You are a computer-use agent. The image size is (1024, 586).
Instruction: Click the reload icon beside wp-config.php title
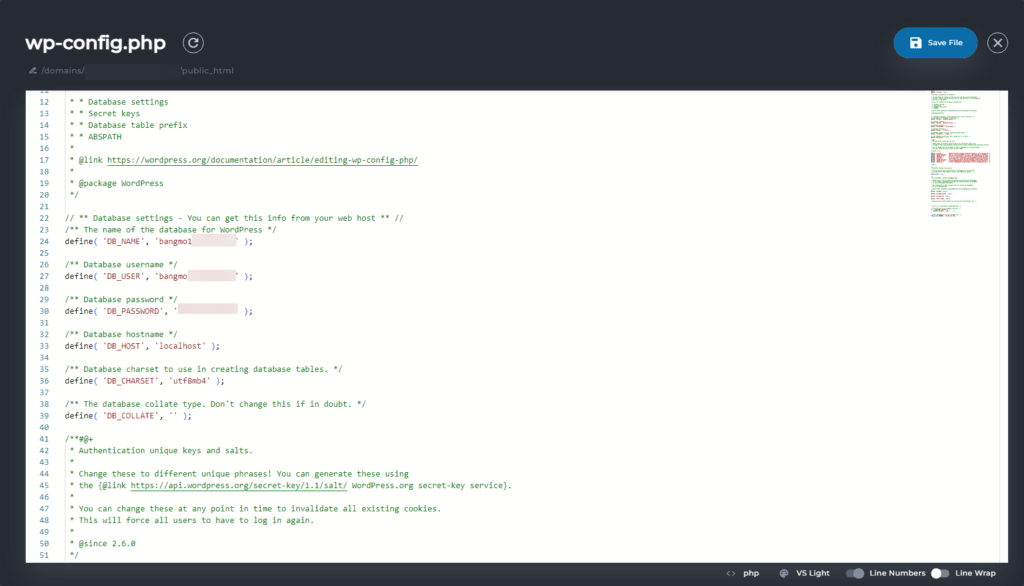coord(194,42)
